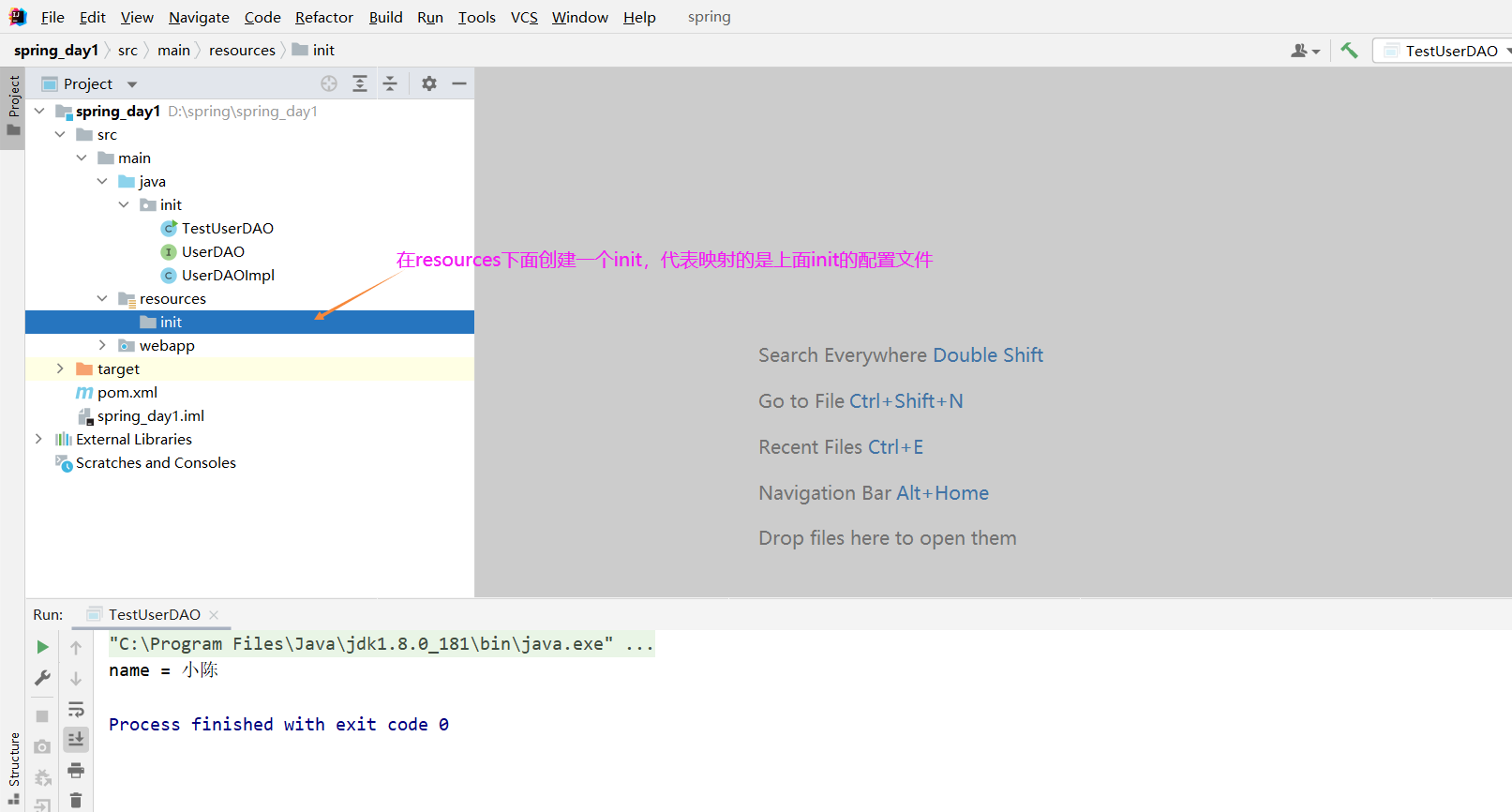
Task: Click resources in the breadcrumb bar
Action: click(242, 50)
